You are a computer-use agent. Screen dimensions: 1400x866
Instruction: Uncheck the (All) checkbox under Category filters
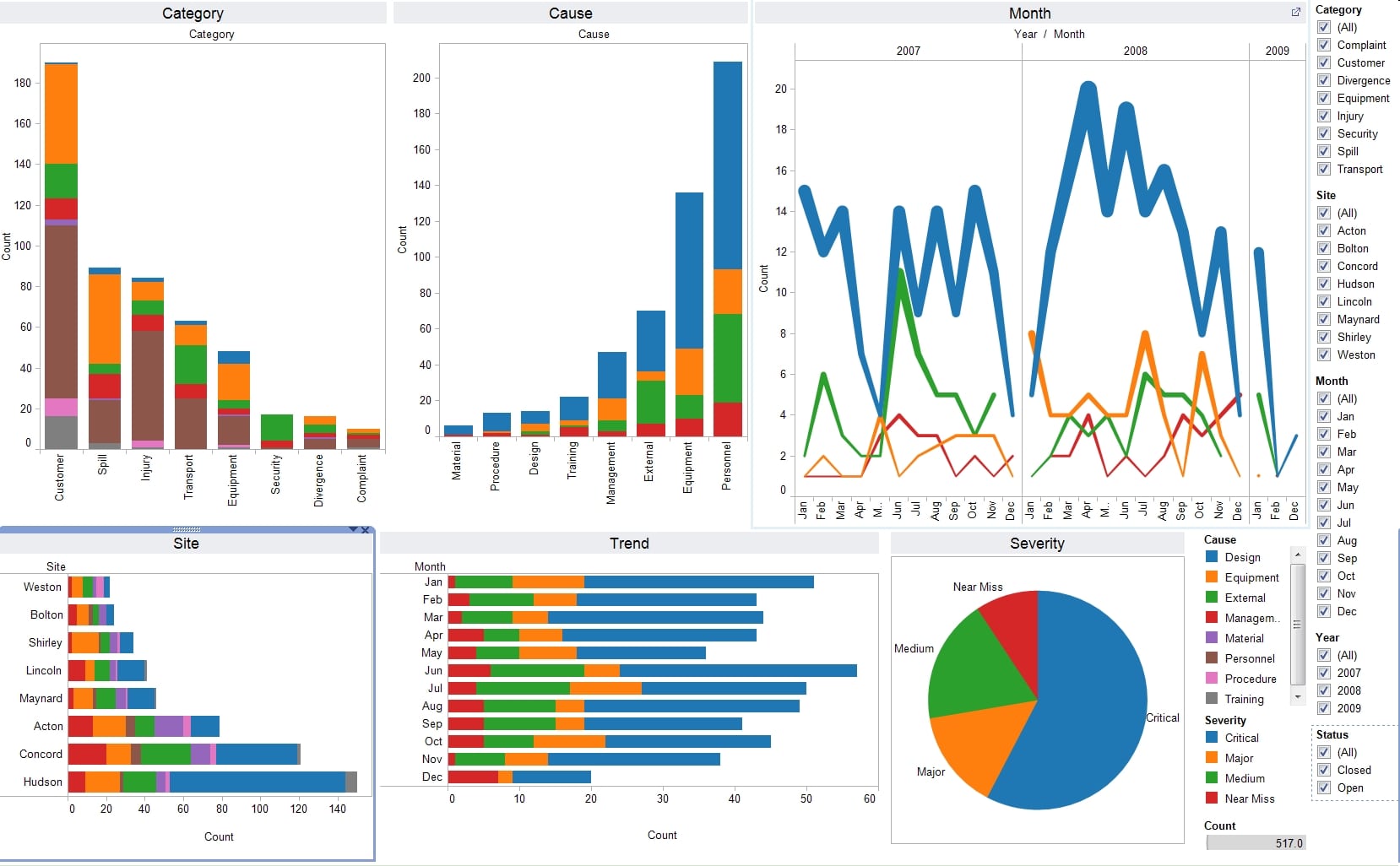(1323, 27)
